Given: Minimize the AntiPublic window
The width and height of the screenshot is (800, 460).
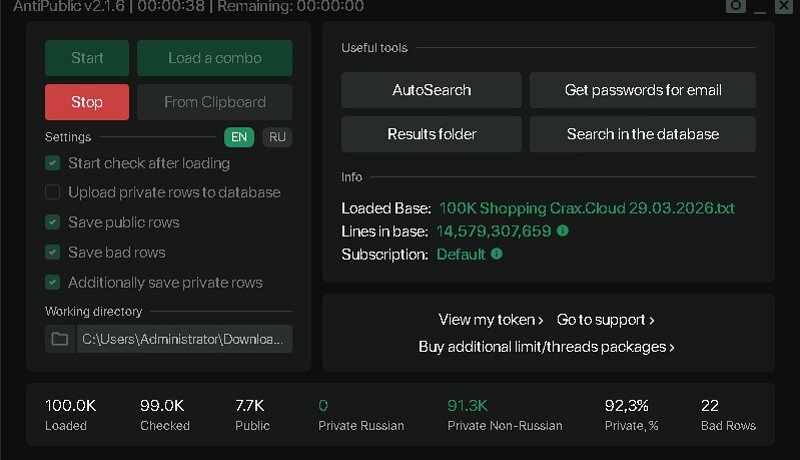Looking at the screenshot, I should click(x=760, y=6).
